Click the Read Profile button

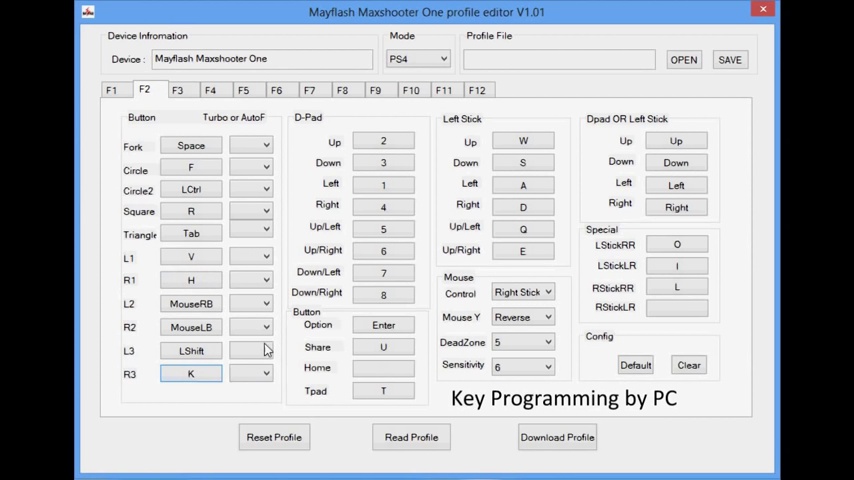(x=411, y=437)
